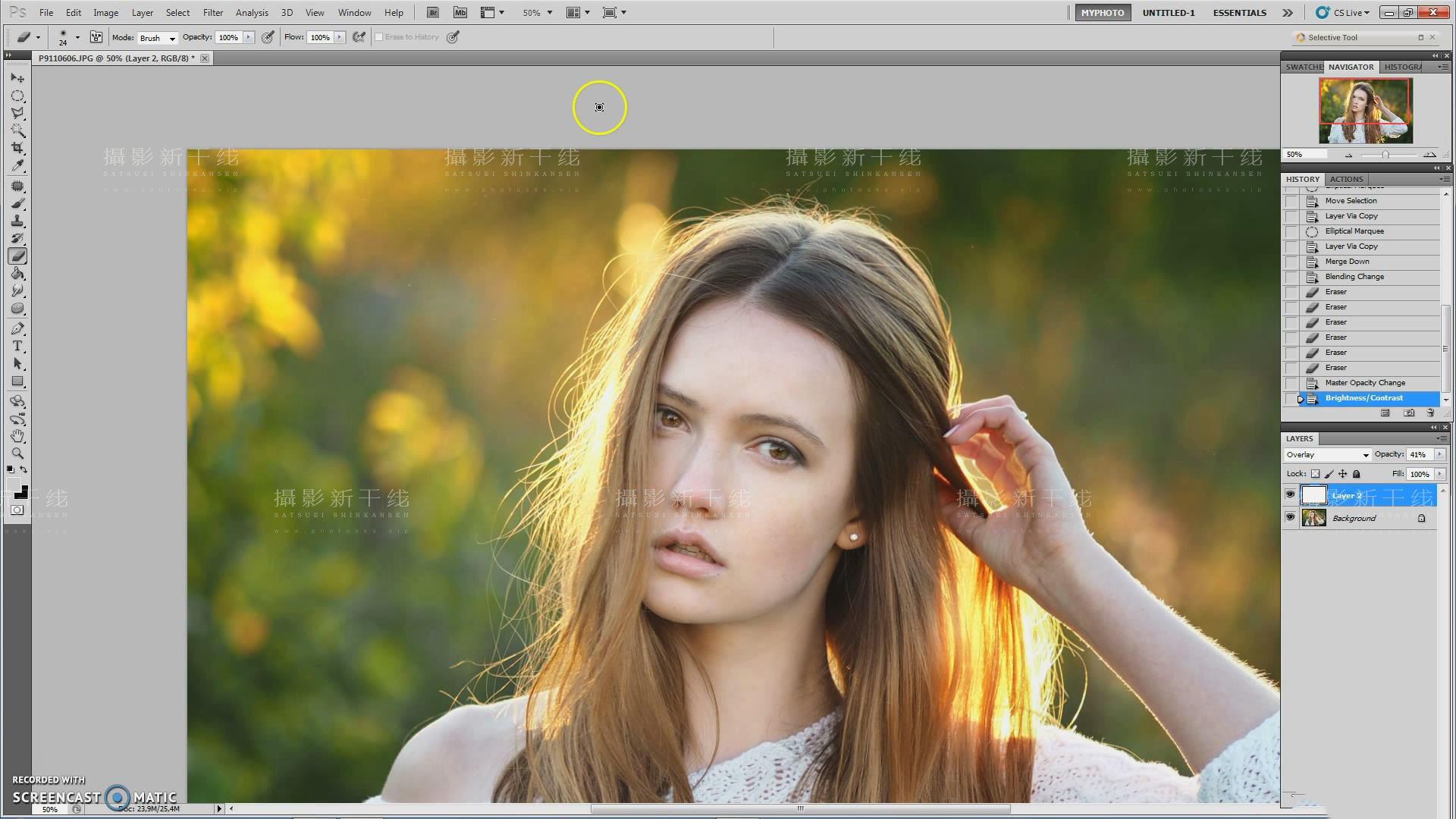Select the Clone Stamp tool

tap(17, 221)
